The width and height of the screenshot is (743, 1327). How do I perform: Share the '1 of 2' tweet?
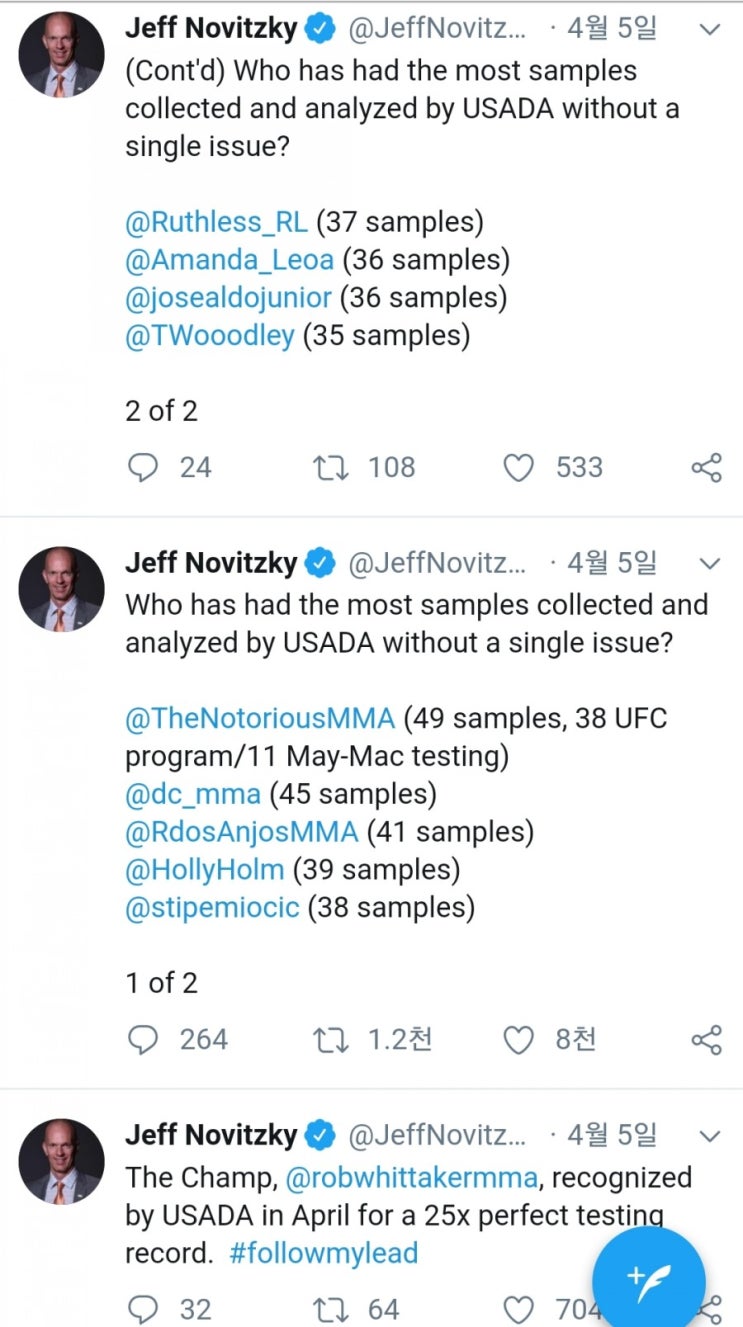coord(706,1040)
